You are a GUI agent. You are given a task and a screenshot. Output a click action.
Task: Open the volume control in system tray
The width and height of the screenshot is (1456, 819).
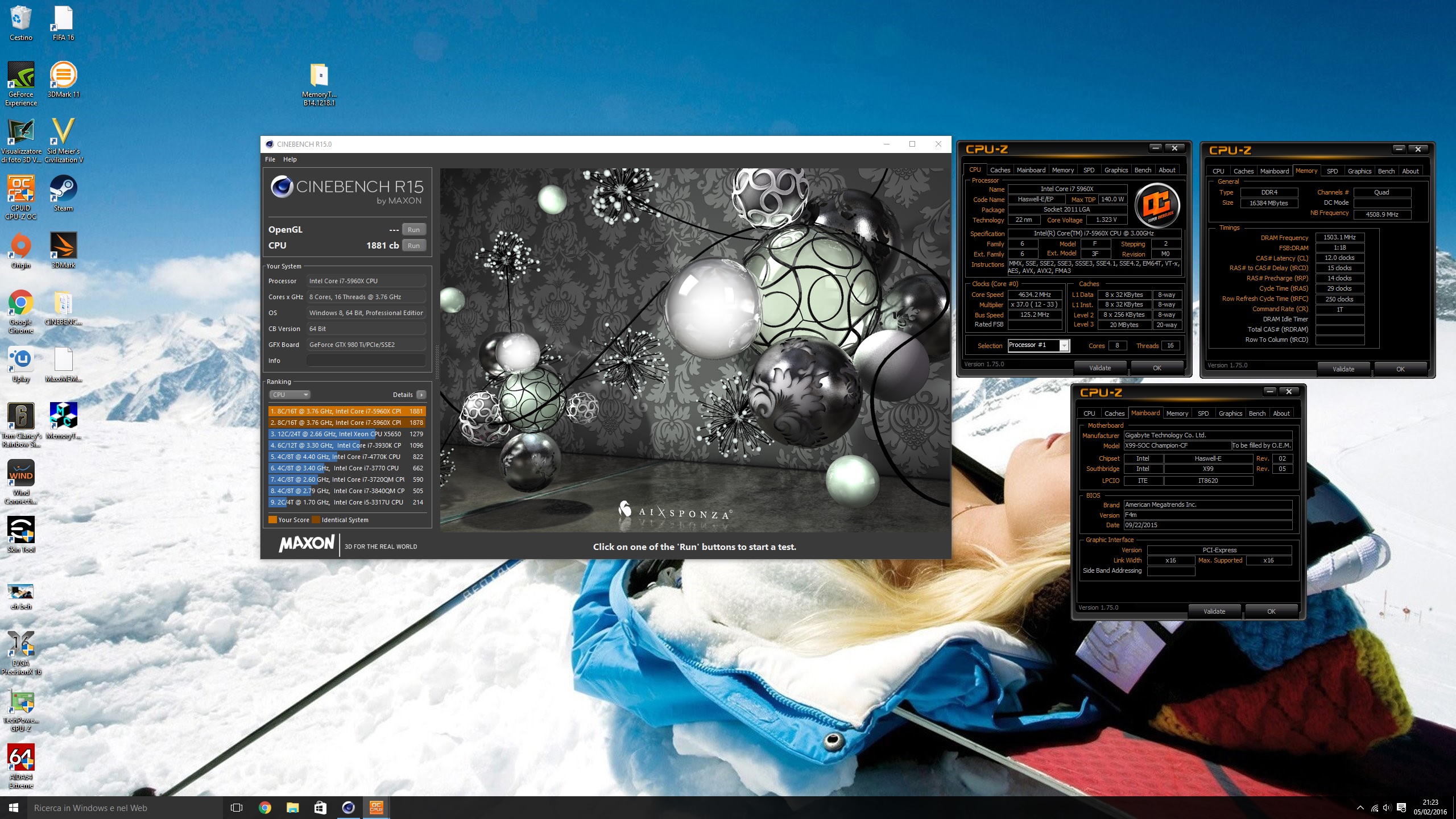(1387, 808)
